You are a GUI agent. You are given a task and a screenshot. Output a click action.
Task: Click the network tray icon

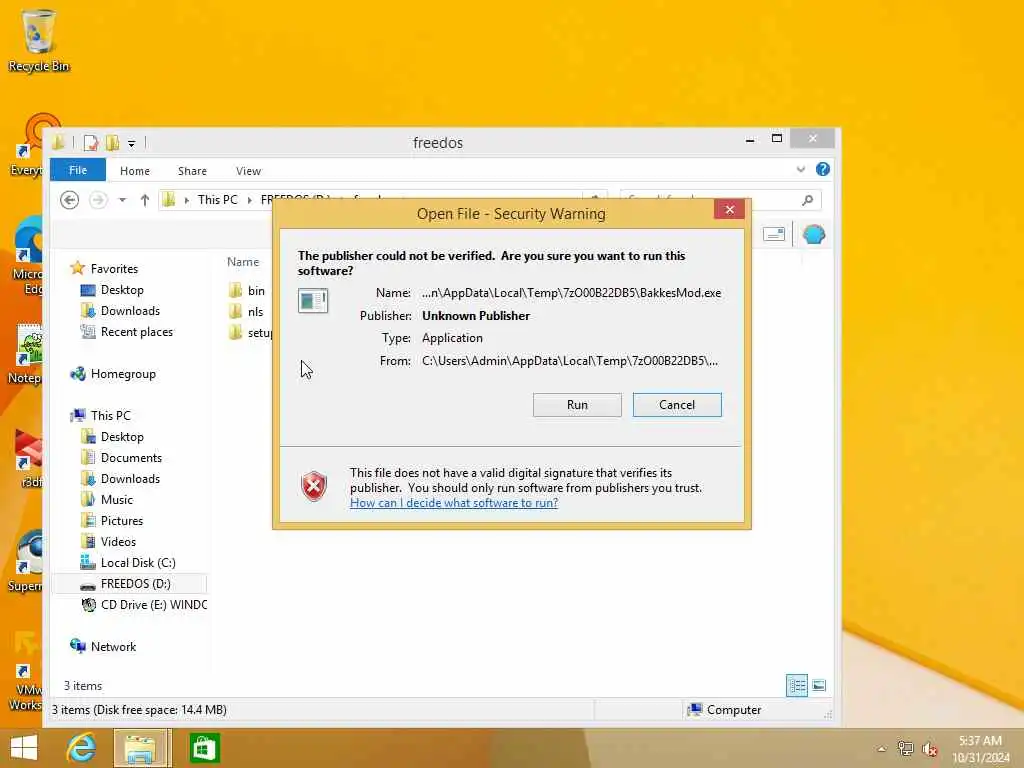point(905,748)
